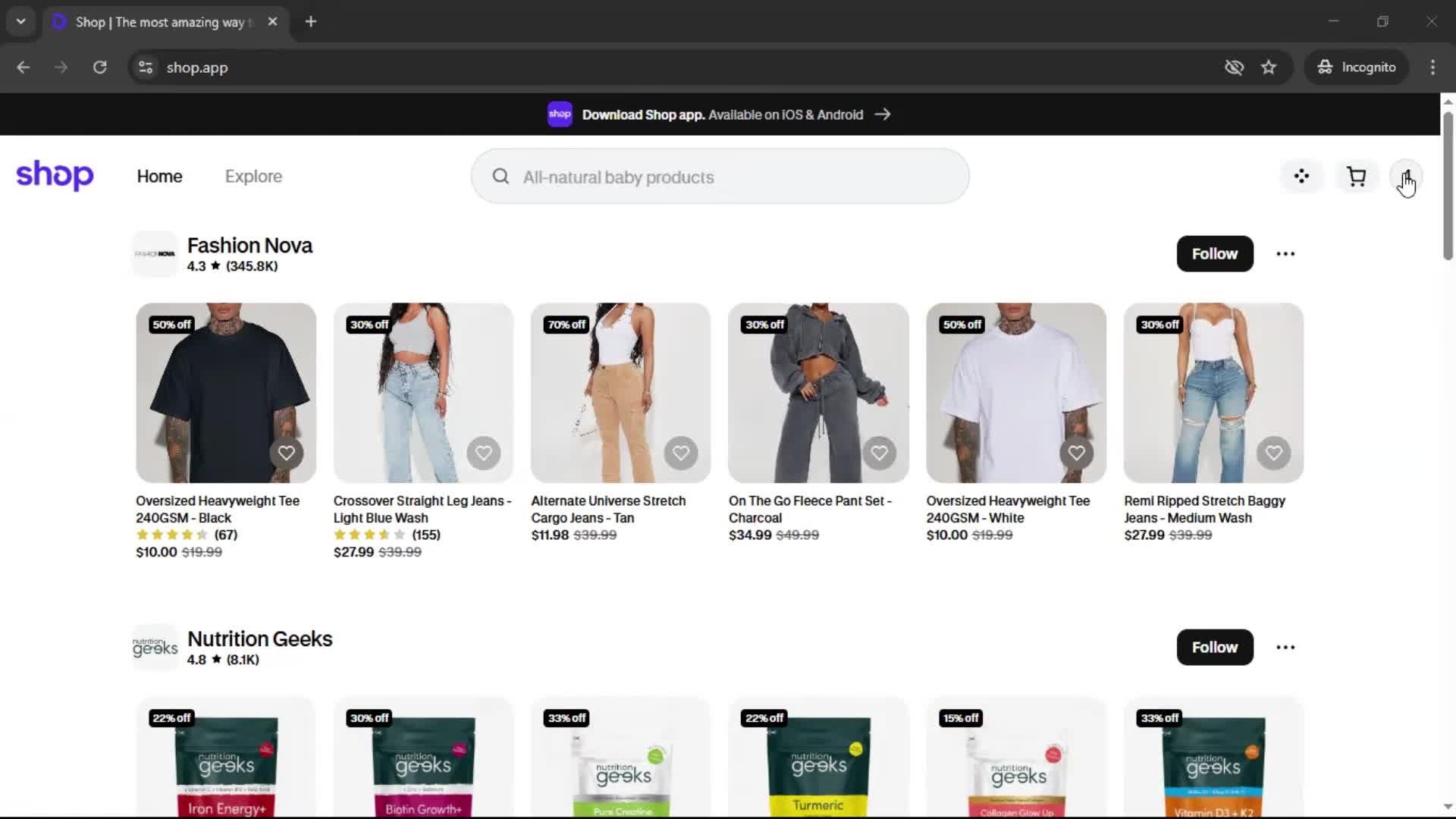This screenshot has width=1456, height=819.
Task: Open Chrome tab search dropdown
Action: [x=20, y=21]
